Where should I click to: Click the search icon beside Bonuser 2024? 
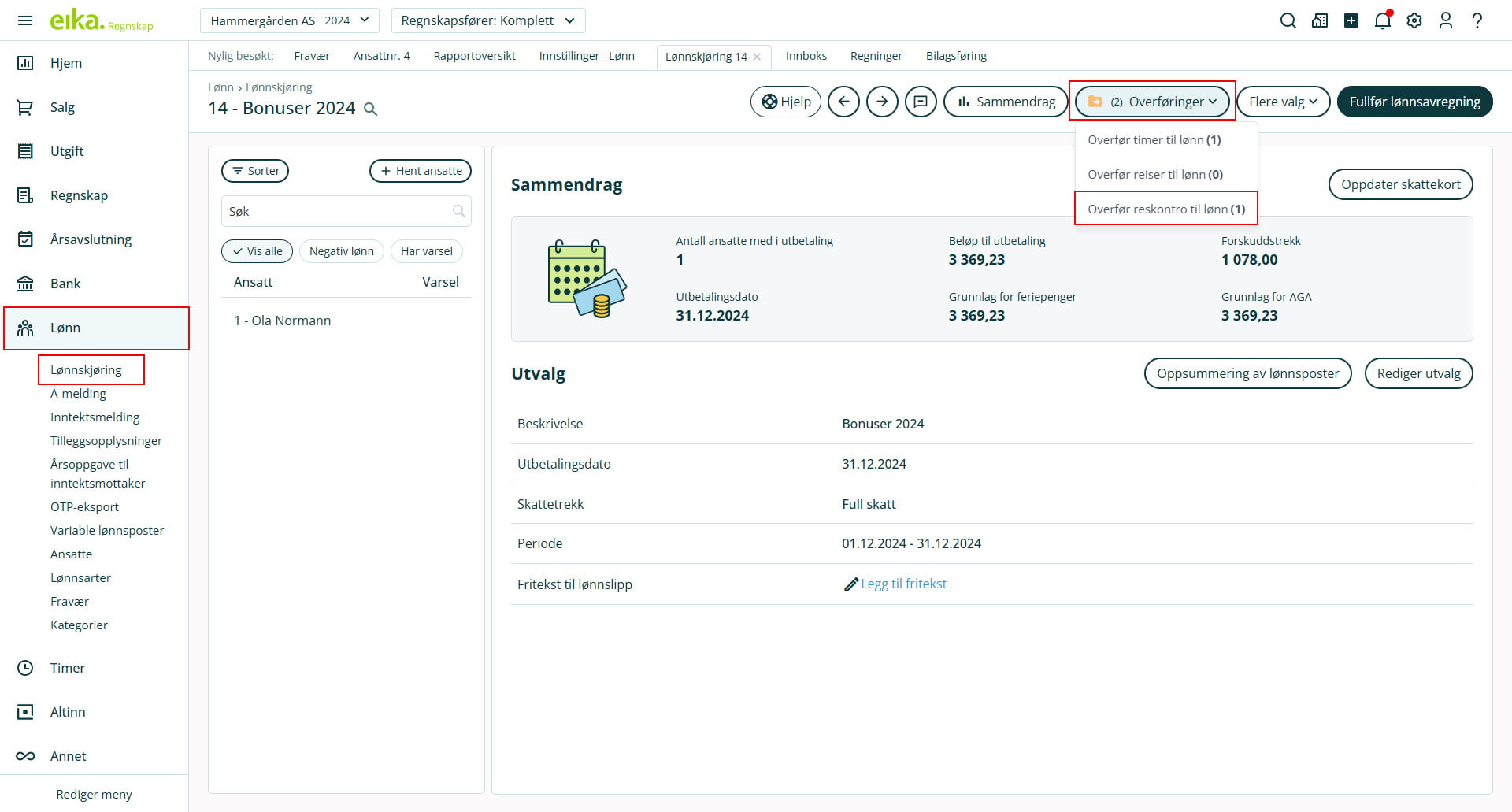tap(371, 109)
